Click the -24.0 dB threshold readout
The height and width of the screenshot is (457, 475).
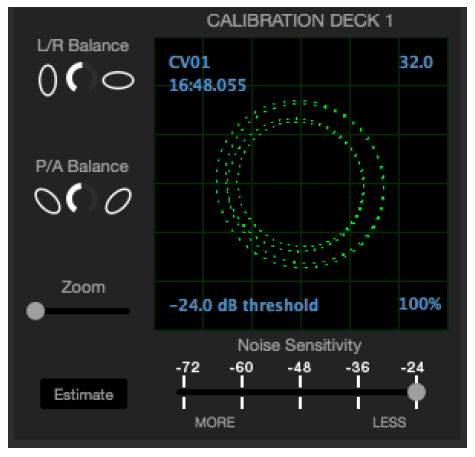pyautogui.click(x=244, y=305)
